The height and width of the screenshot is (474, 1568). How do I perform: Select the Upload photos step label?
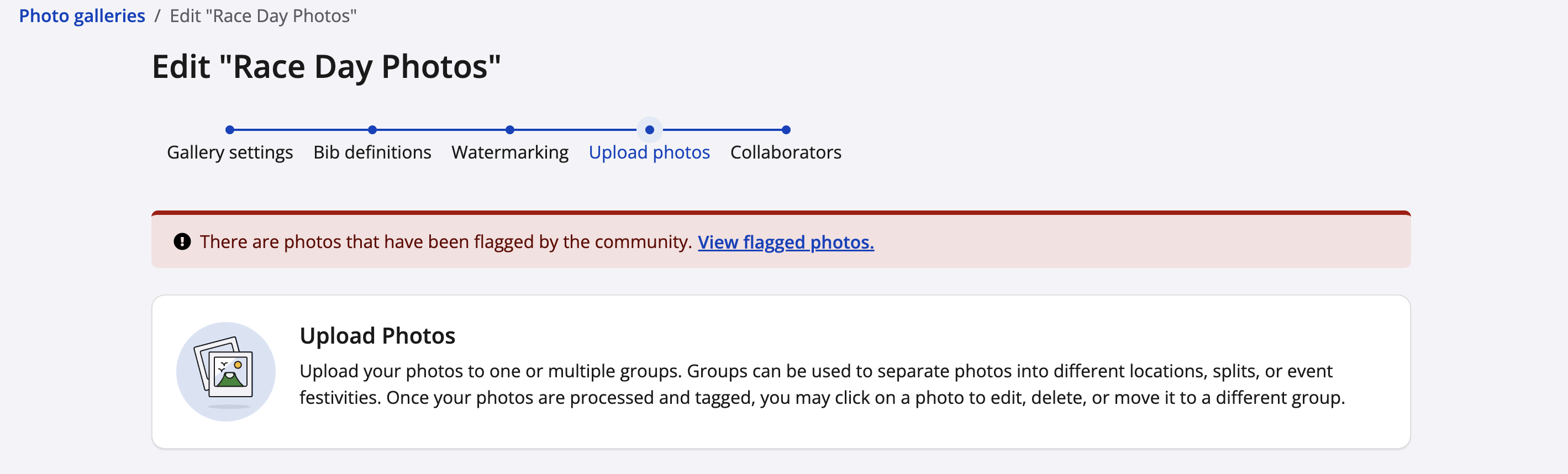coord(649,152)
